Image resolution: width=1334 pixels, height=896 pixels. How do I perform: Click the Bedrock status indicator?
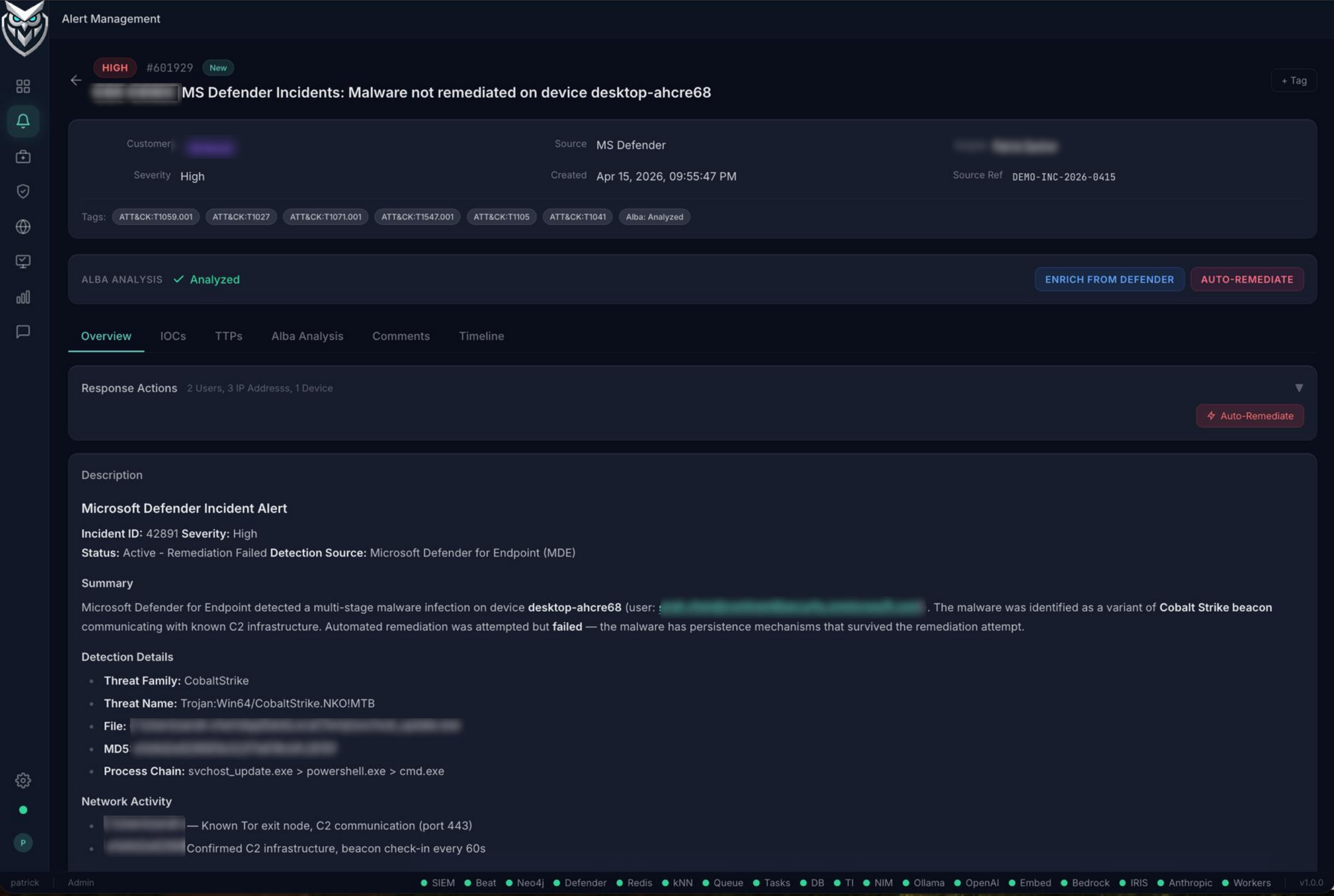point(1085,883)
